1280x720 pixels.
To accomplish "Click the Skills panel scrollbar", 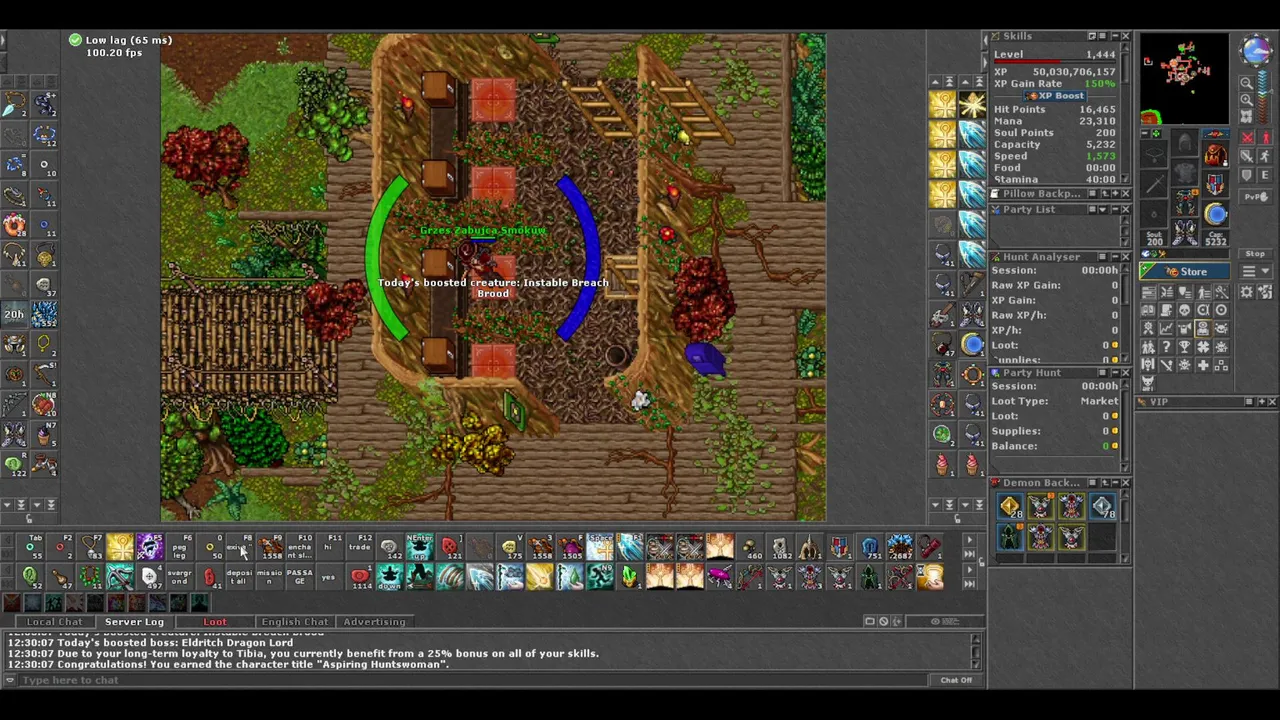I will (1125, 110).
